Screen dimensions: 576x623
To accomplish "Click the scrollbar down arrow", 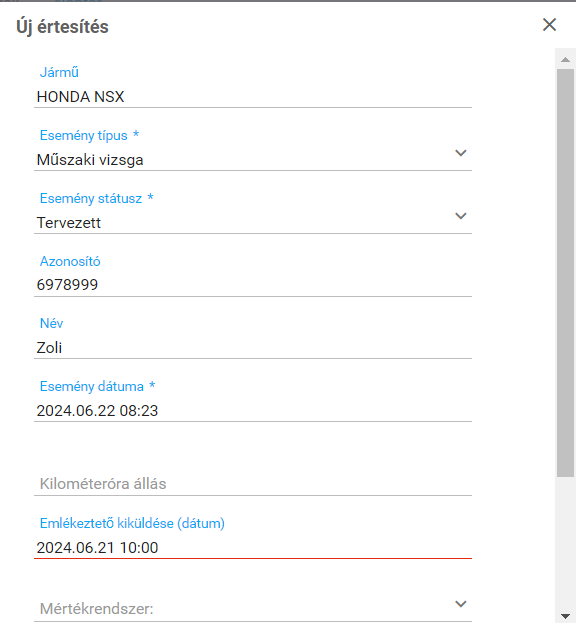I will coord(565,616).
